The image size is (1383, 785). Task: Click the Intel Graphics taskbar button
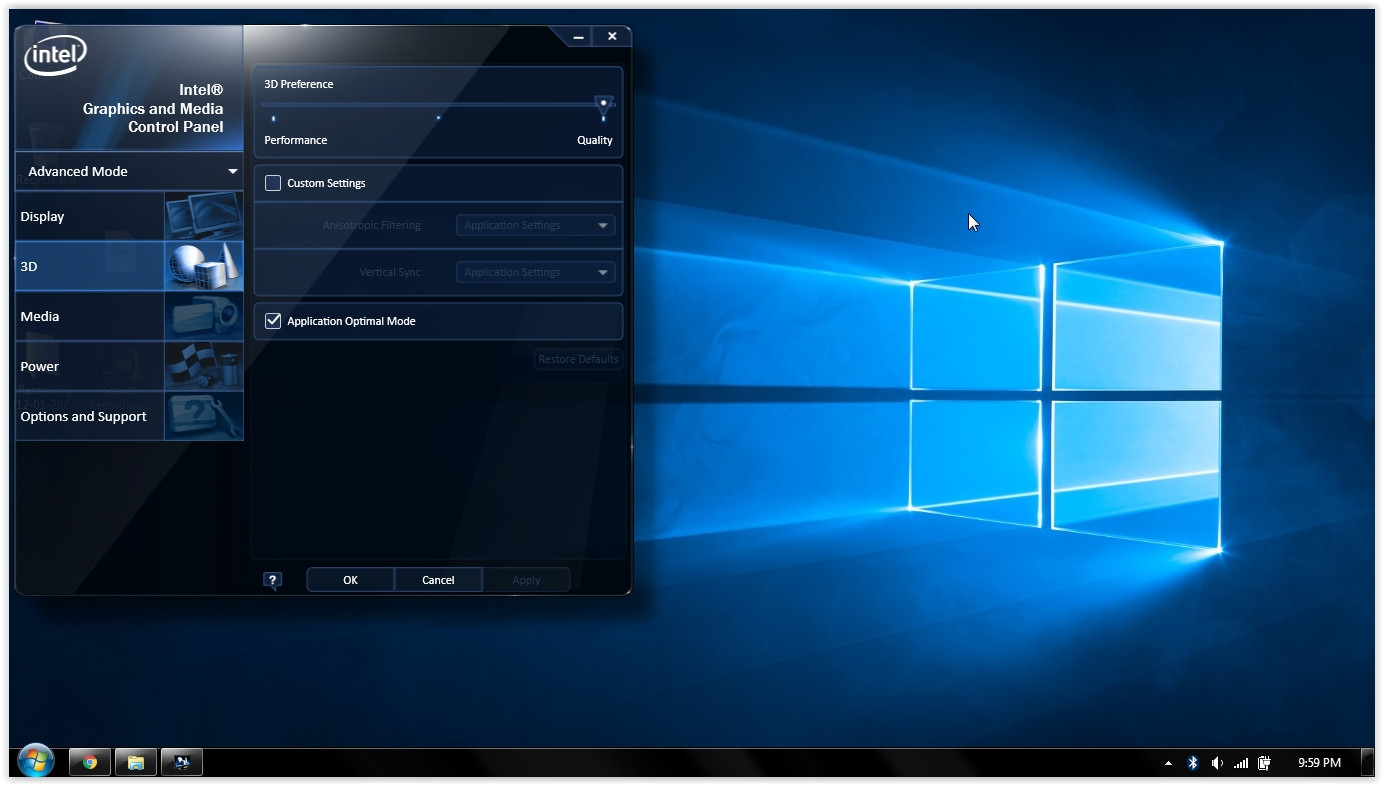pyautogui.click(x=182, y=762)
